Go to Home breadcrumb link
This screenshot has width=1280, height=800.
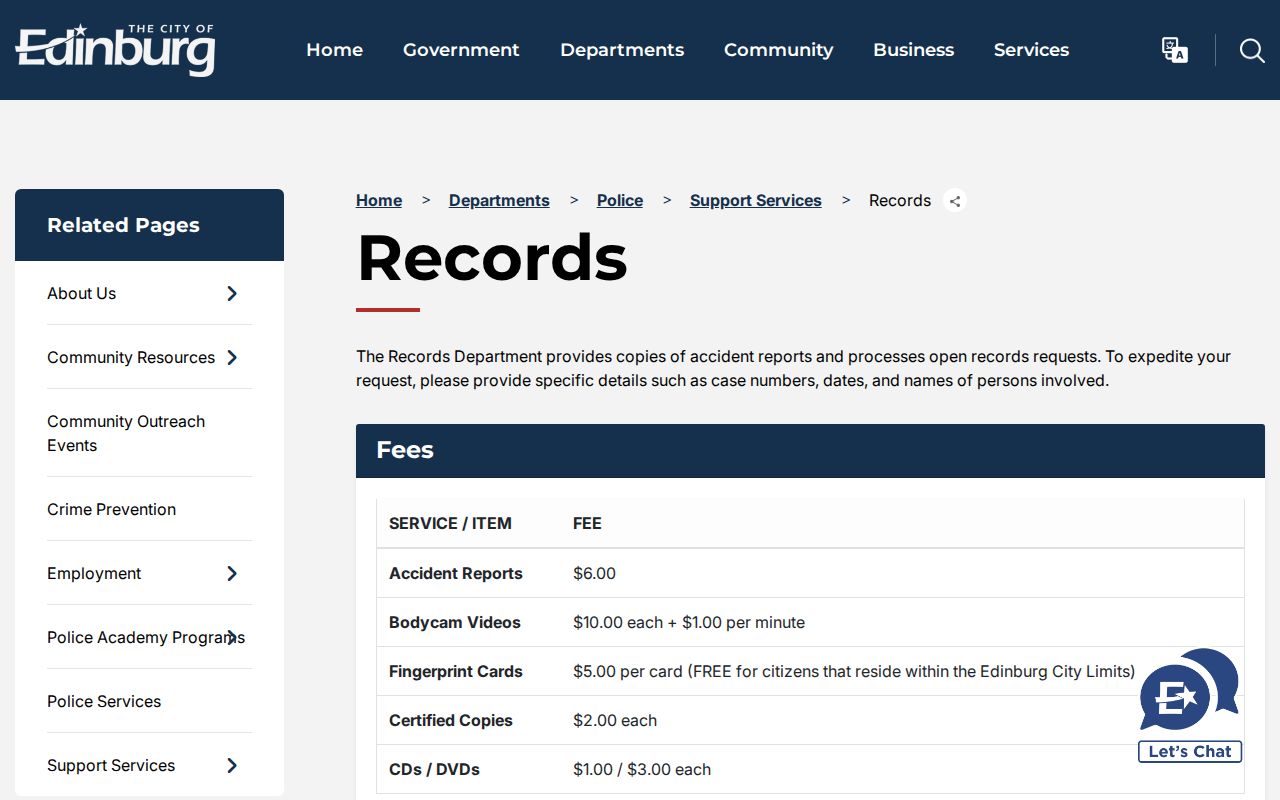379,201
